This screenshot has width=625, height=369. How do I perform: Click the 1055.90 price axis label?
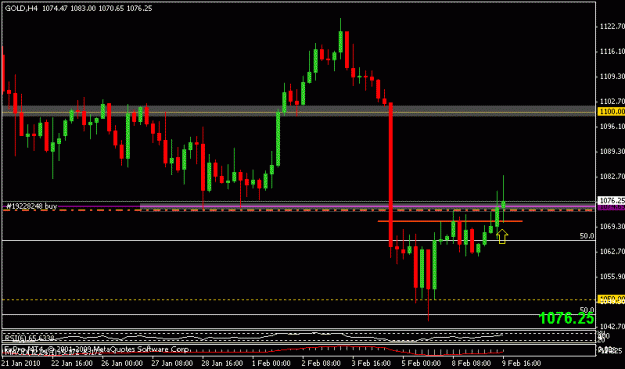pos(612,276)
